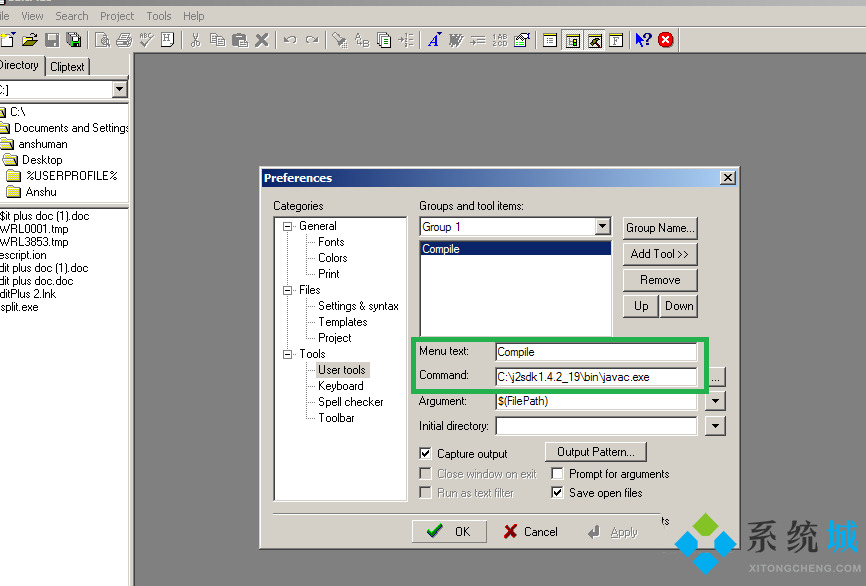
Task: Open the Tools menu
Action: click(x=158, y=15)
